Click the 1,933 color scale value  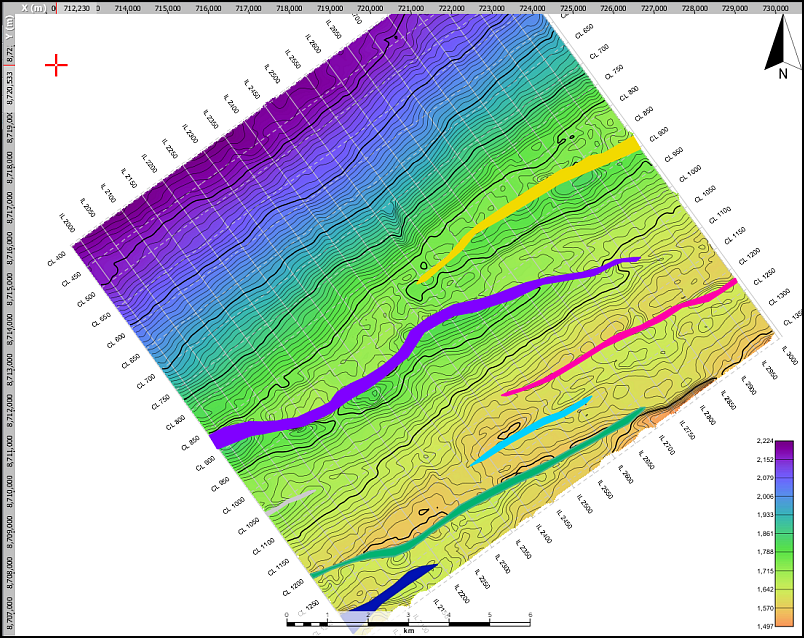pyautogui.click(x=765, y=515)
